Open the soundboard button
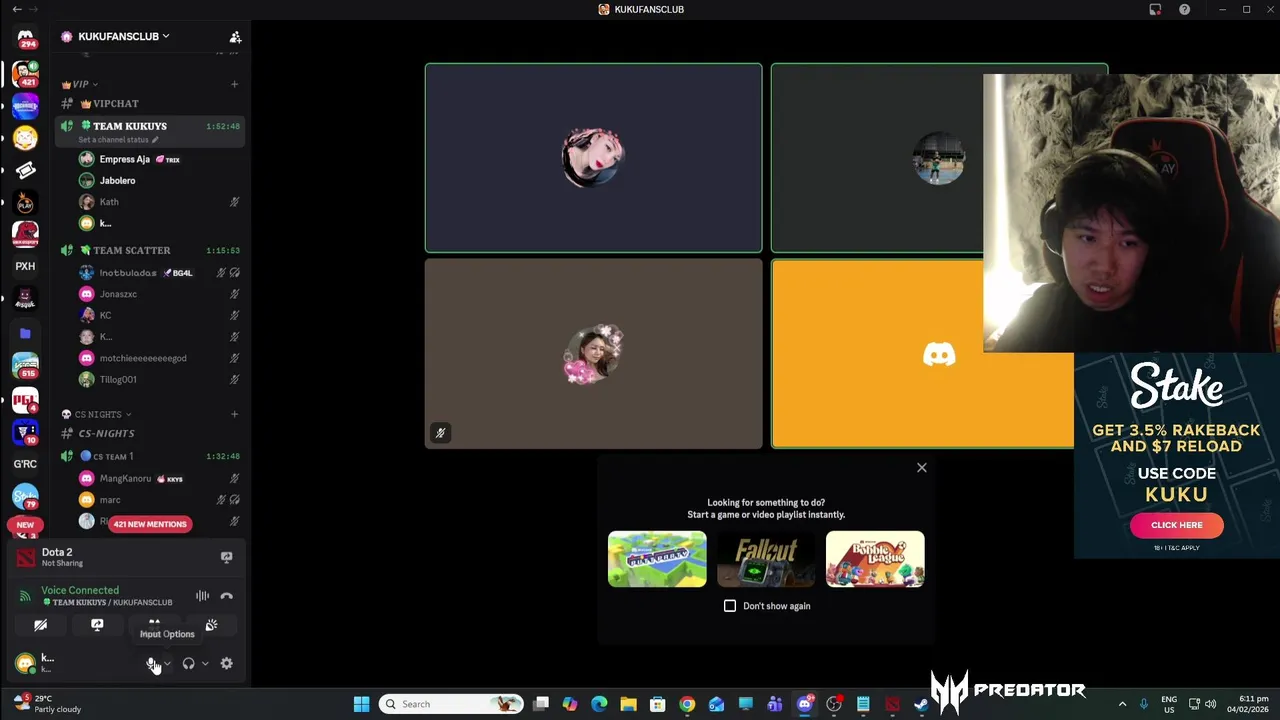 (x=211, y=625)
